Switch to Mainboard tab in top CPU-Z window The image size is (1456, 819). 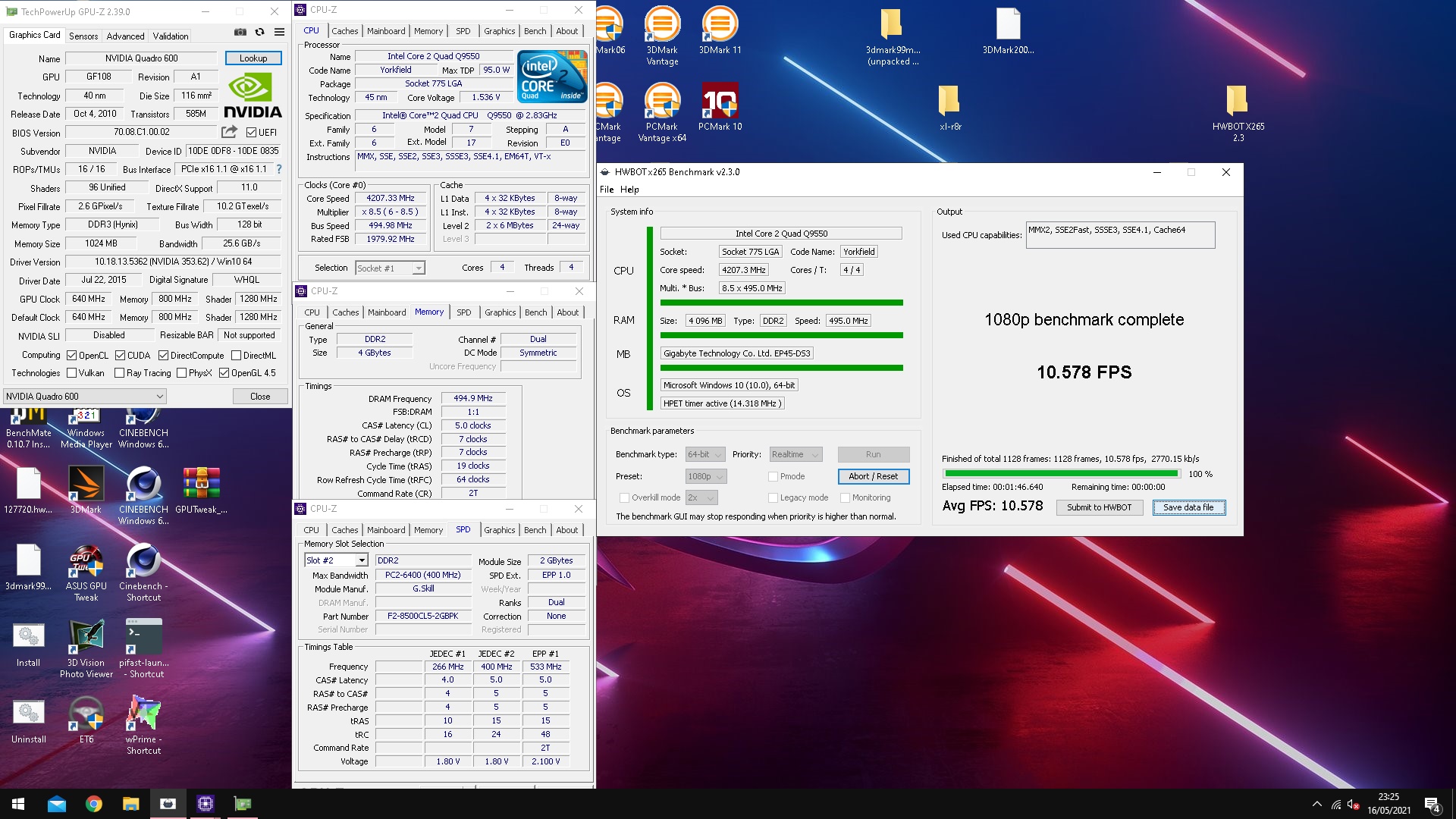click(x=386, y=31)
